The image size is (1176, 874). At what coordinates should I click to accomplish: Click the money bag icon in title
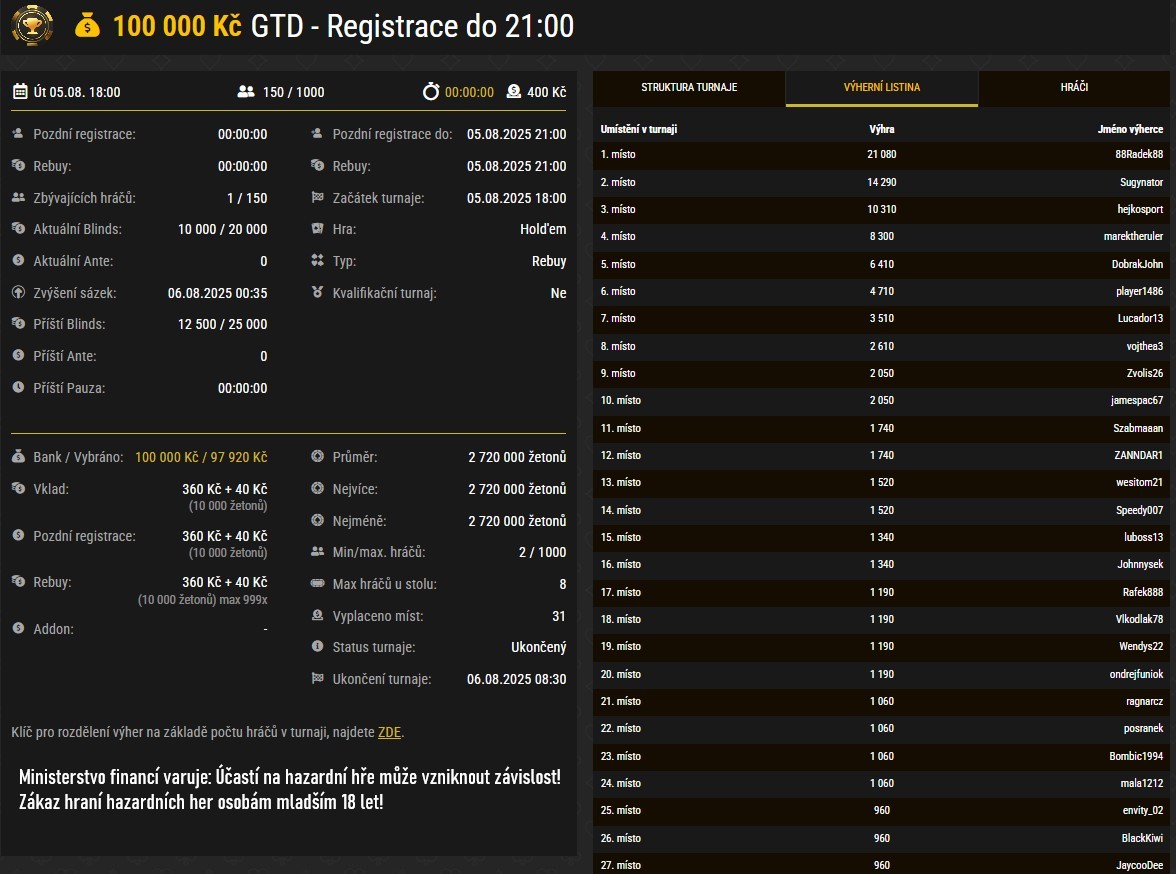click(88, 27)
